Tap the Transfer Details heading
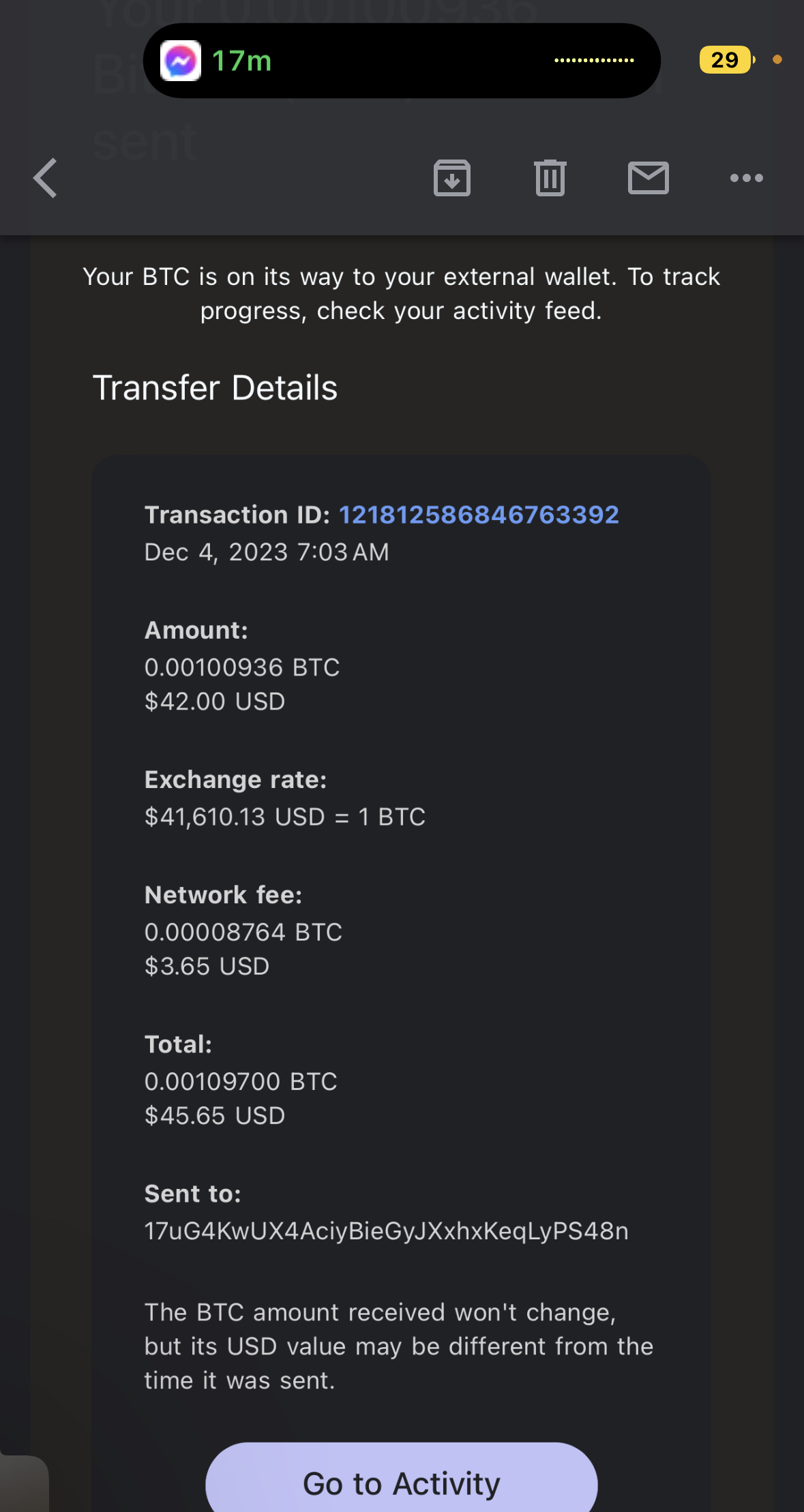The width and height of the screenshot is (804, 1512). (215, 388)
